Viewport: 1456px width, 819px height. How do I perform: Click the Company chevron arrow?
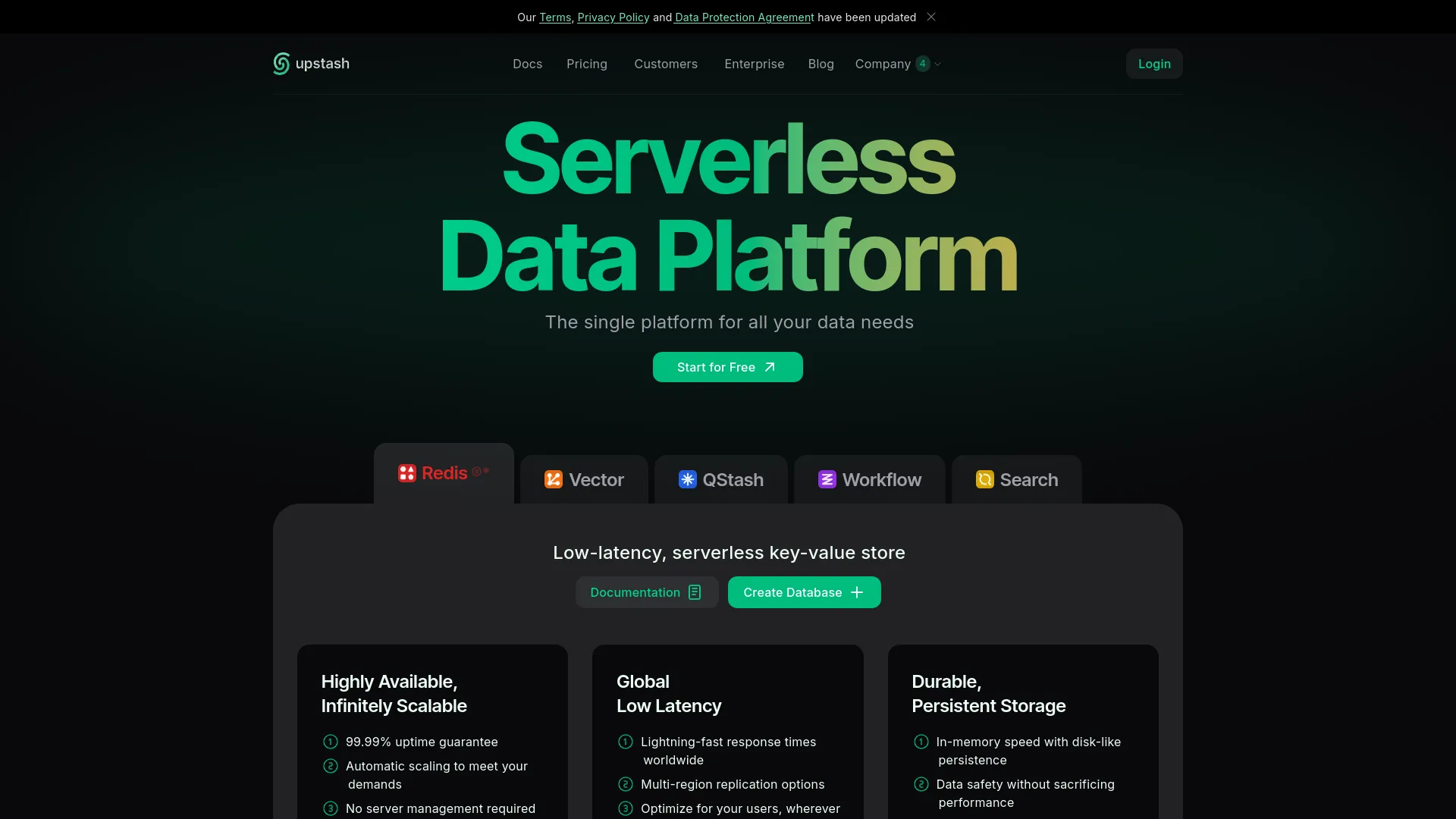click(937, 64)
